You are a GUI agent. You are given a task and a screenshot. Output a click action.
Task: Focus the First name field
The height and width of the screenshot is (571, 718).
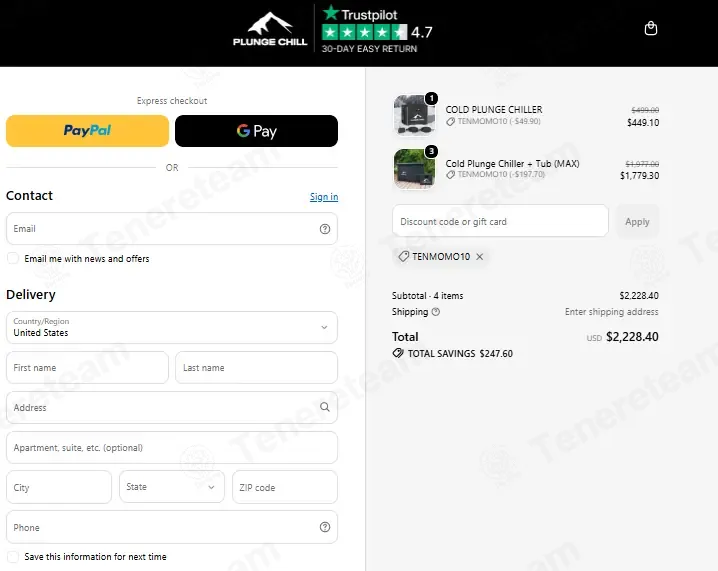(87, 367)
